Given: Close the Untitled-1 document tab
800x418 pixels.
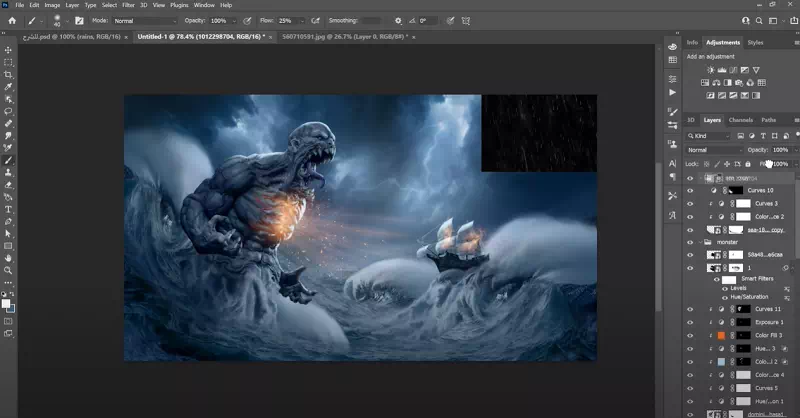Looking at the screenshot, I should [270, 37].
